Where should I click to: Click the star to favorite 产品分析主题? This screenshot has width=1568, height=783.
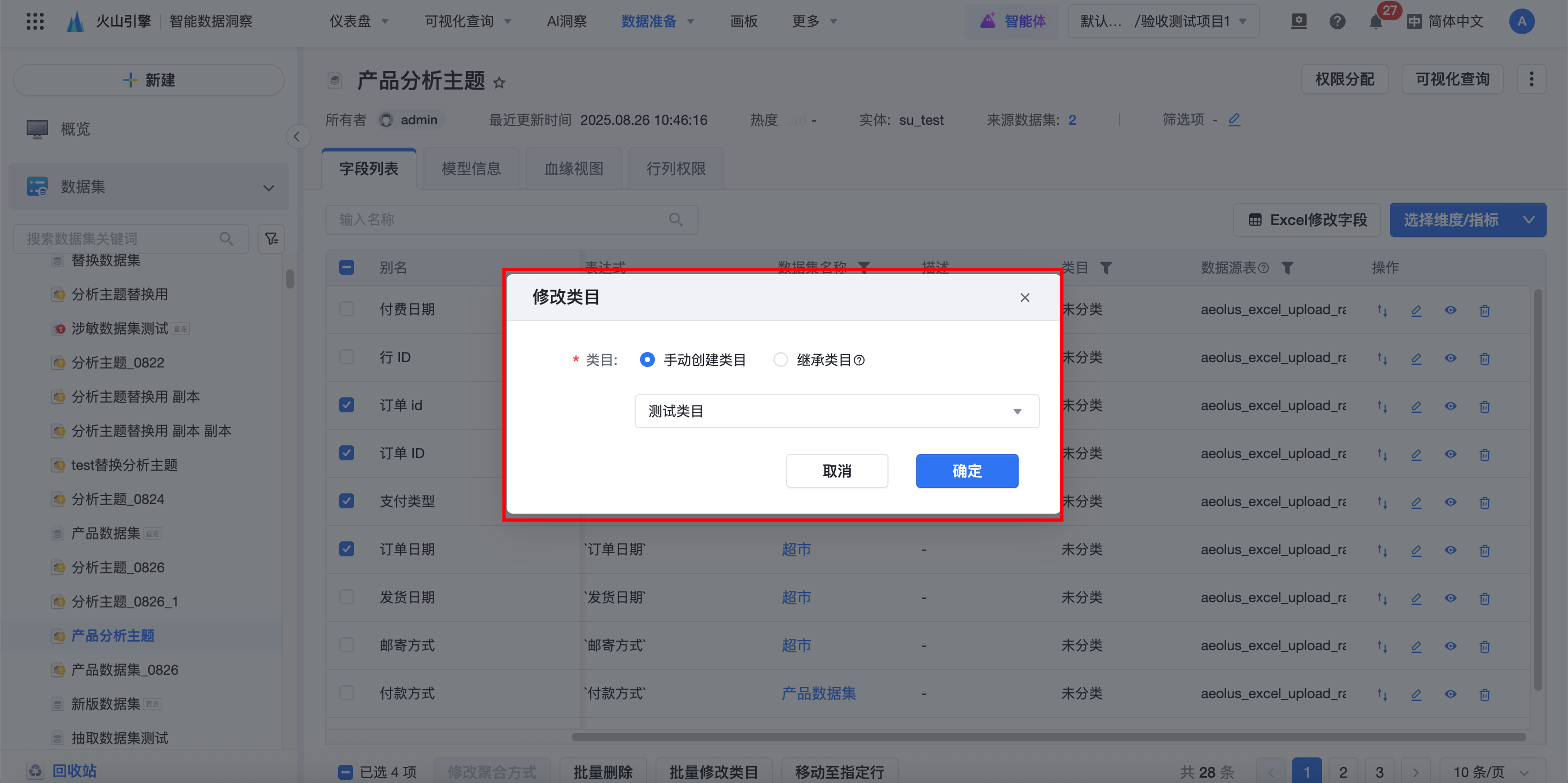[499, 82]
